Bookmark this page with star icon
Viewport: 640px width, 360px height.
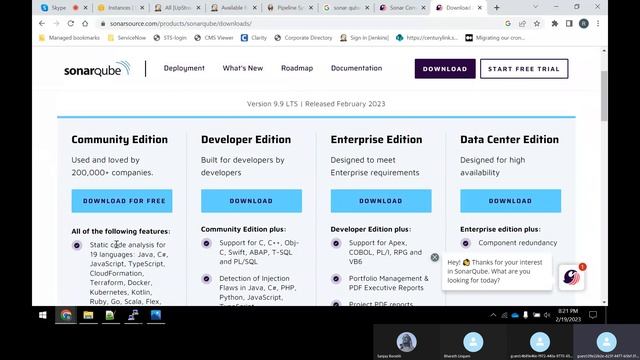[x=537, y=24]
